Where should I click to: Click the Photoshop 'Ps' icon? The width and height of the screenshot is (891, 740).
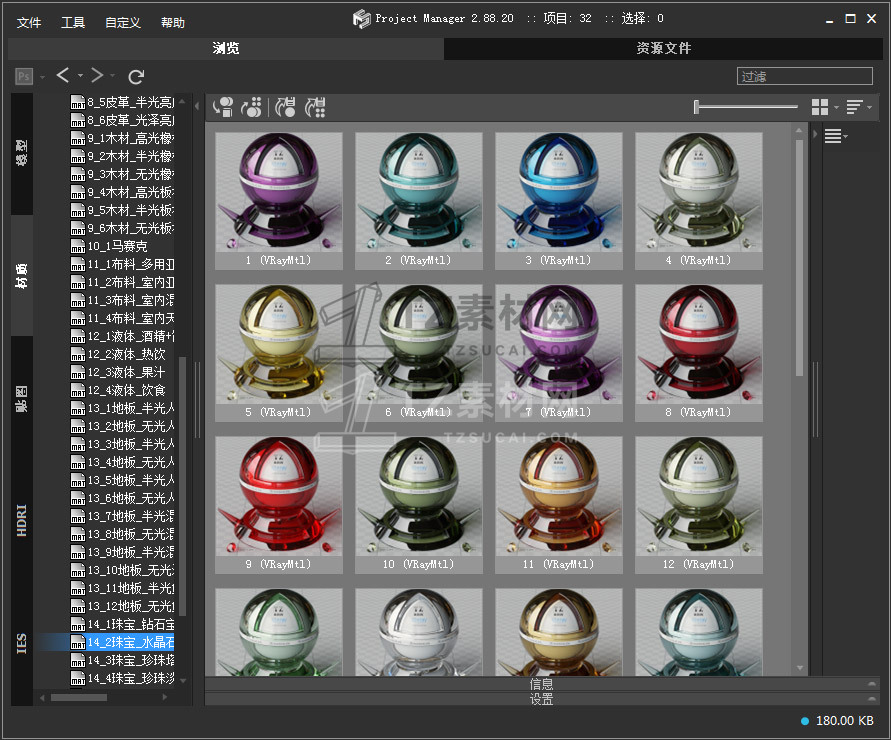point(24,76)
